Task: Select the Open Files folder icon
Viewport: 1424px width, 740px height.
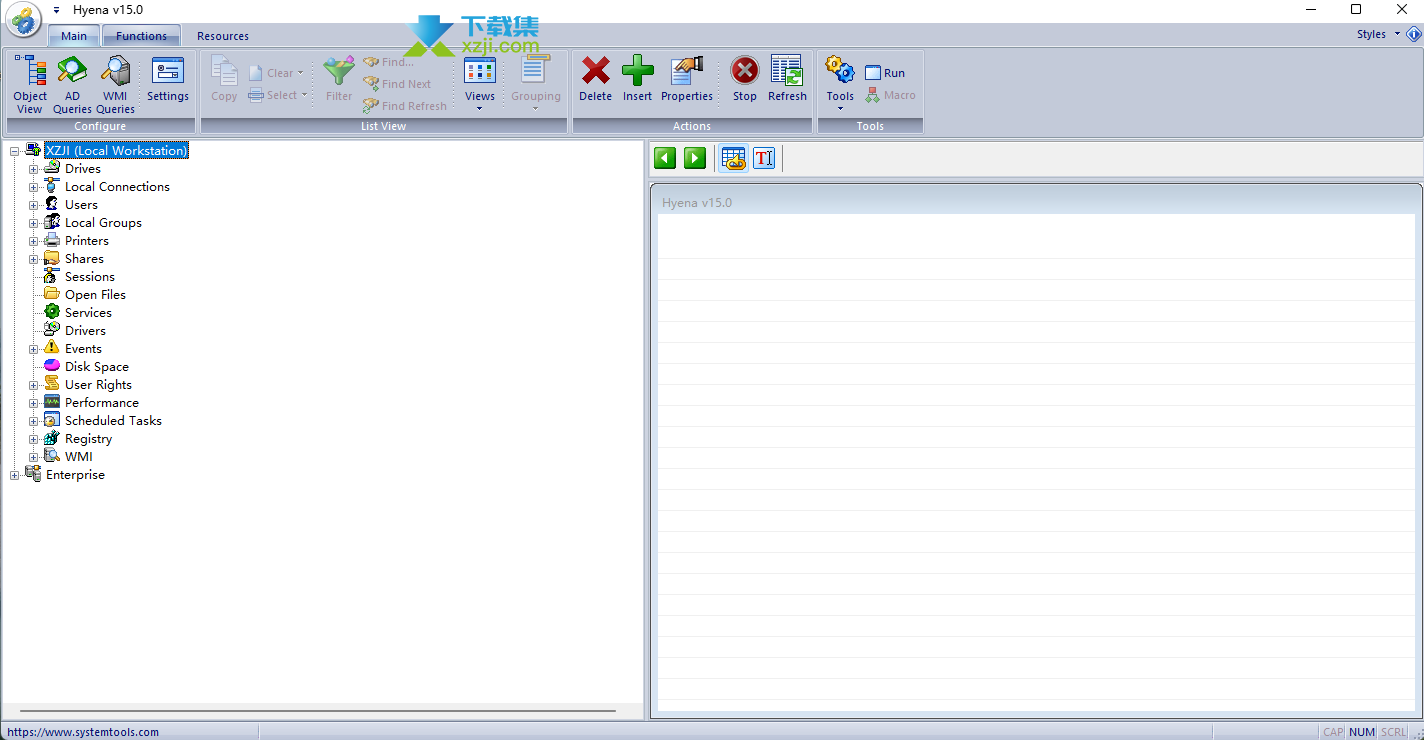Action: (x=52, y=294)
